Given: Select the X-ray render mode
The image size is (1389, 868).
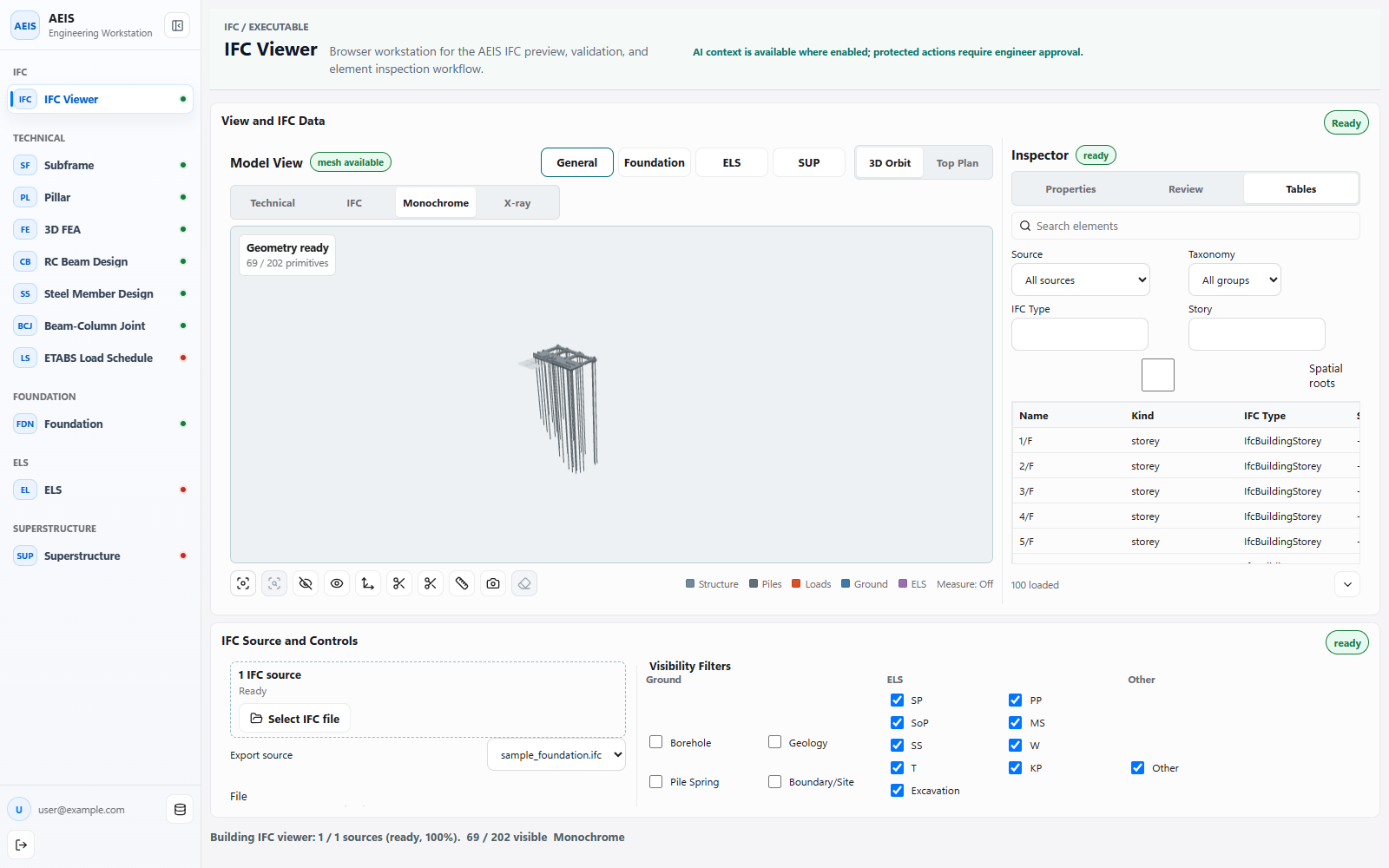Looking at the screenshot, I should 517,203.
